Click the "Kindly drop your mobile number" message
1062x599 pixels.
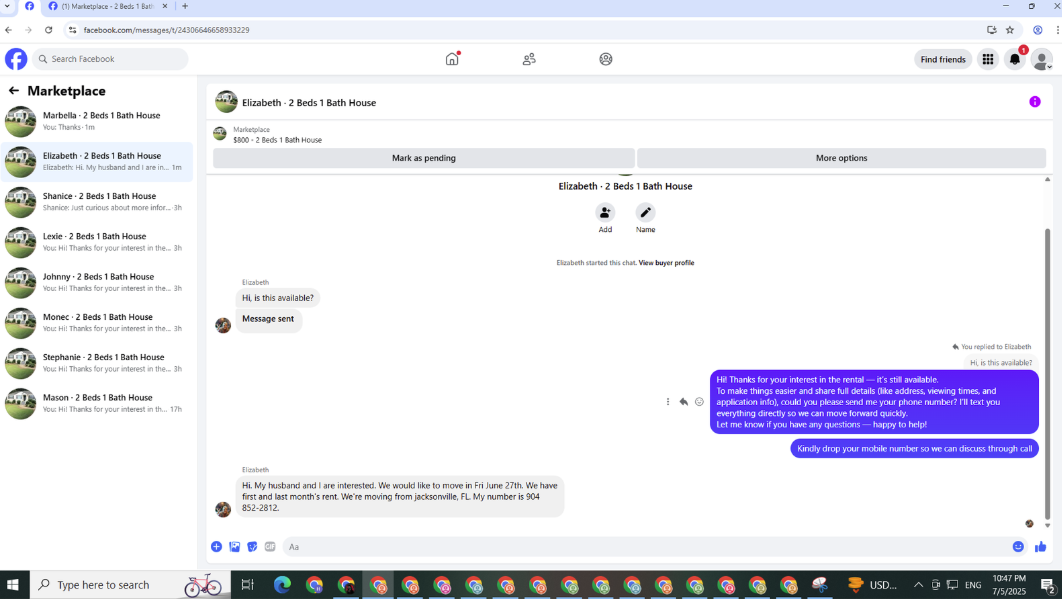(x=914, y=449)
